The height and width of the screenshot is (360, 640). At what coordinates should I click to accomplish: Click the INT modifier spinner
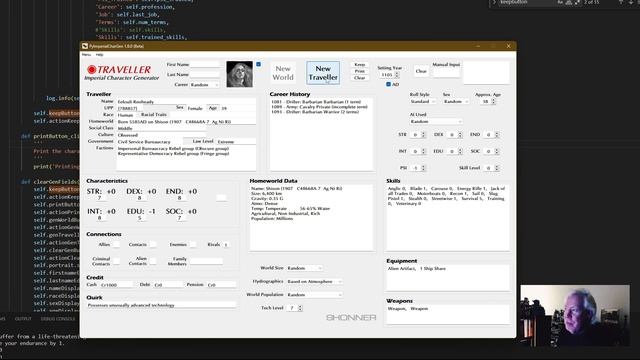[x=418, y=151]
